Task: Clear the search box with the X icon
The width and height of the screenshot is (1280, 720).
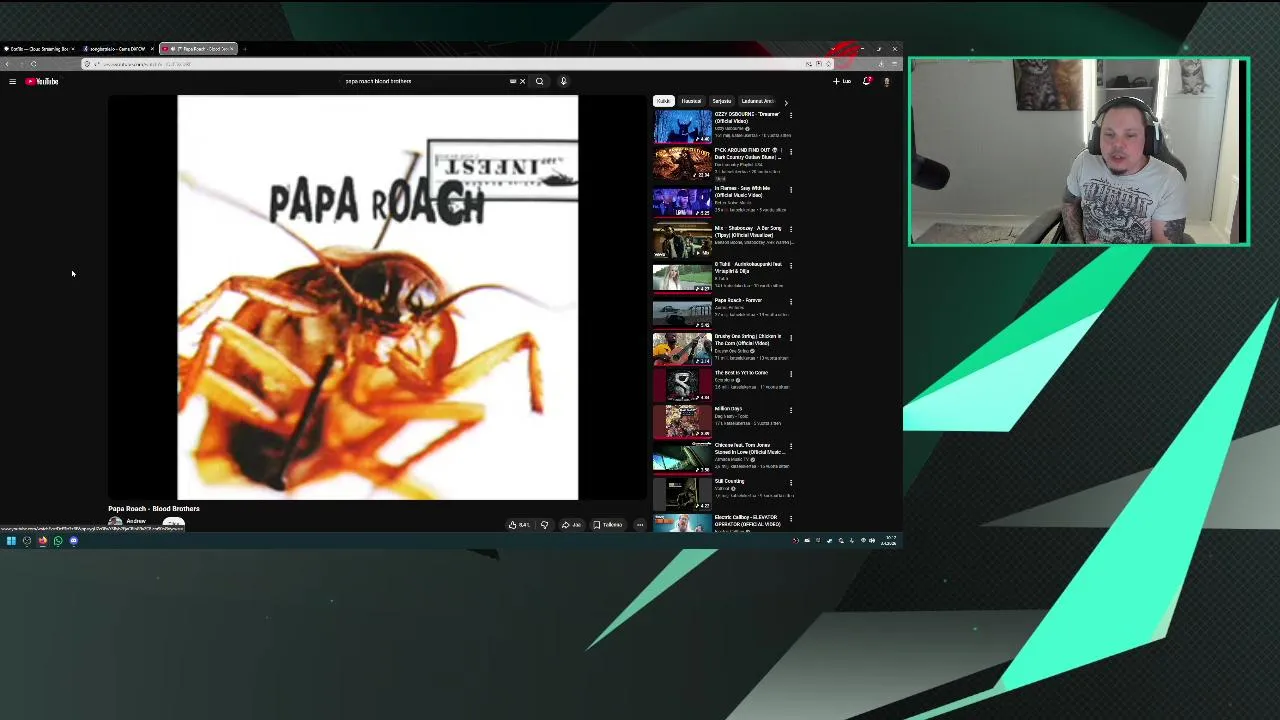Action: point(522,81)
